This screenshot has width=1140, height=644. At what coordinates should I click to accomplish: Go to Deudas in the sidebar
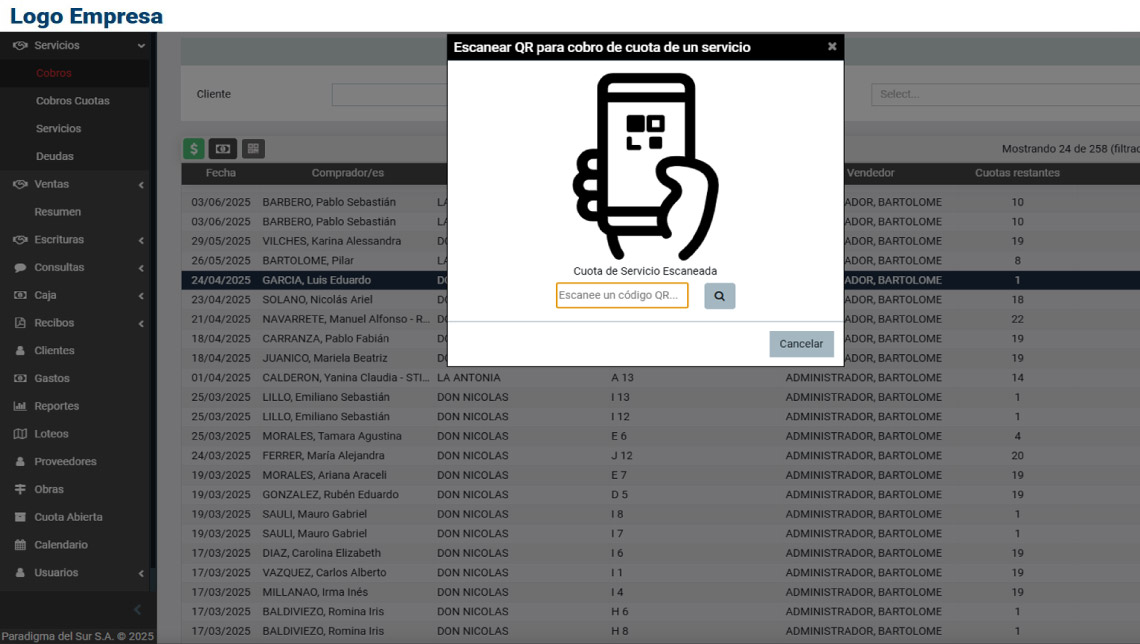[x=55, y=156]
